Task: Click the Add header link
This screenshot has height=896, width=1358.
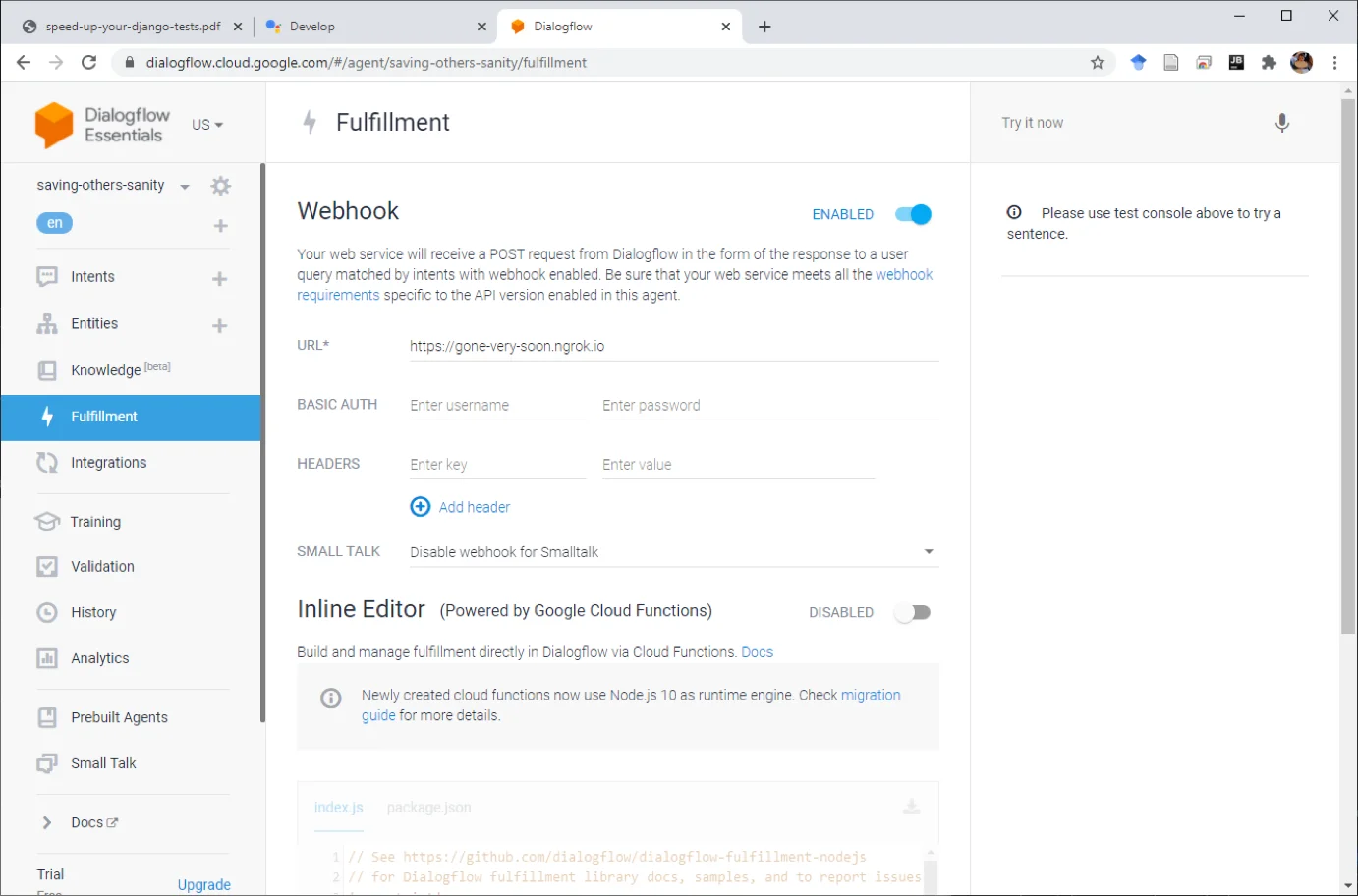Action: pos(475,507)
